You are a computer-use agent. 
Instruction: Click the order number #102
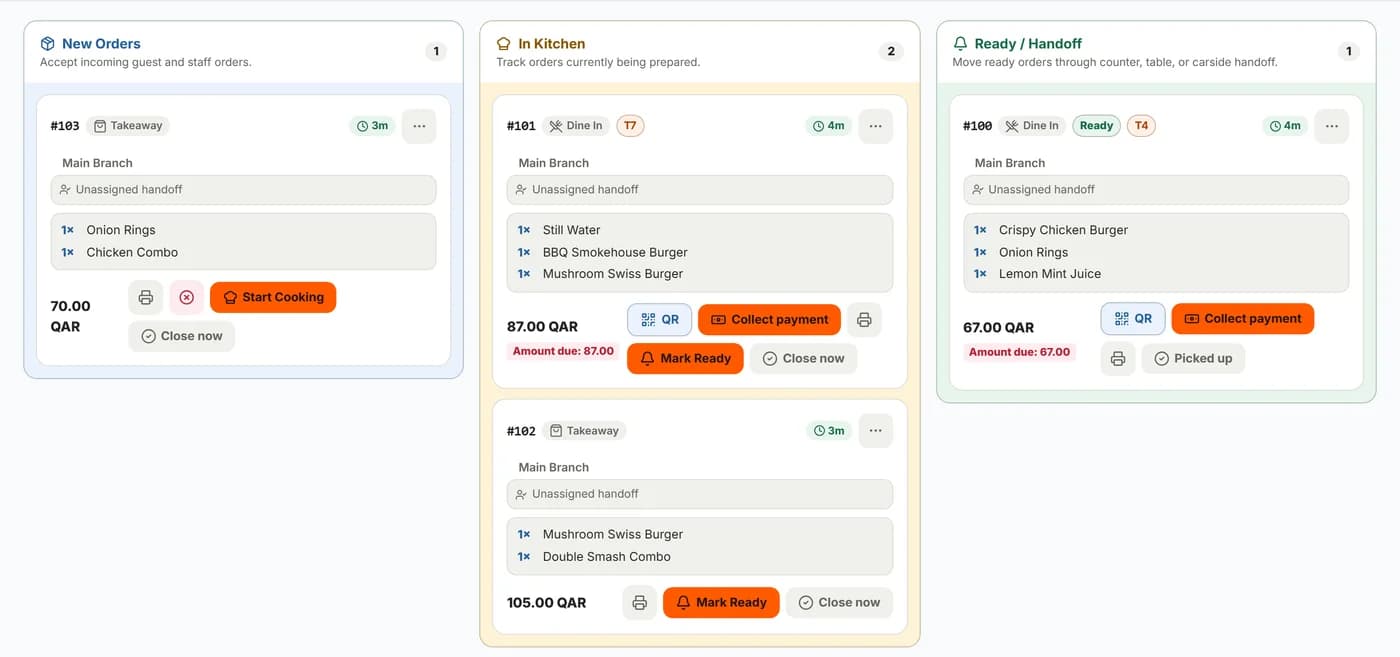coord(521,431)
